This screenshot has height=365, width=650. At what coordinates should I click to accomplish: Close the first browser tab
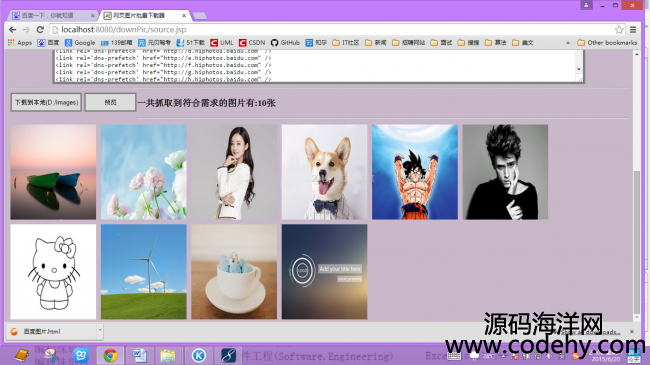92,15
